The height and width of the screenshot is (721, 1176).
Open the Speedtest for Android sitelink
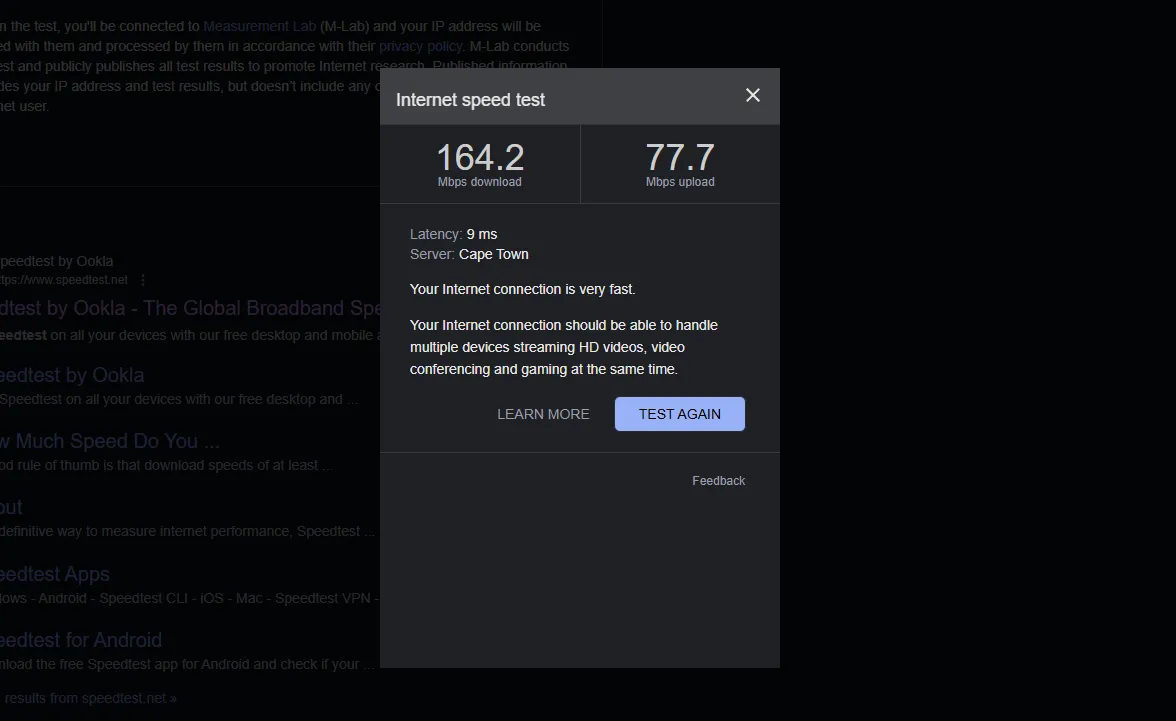tap(82, 640)
